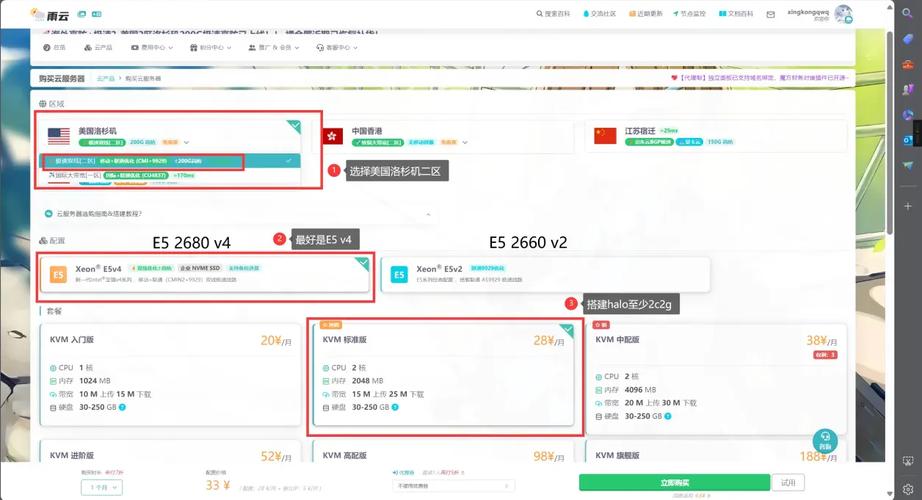Open the red toolbox icon in sidebar

click(x=908, y=64)
